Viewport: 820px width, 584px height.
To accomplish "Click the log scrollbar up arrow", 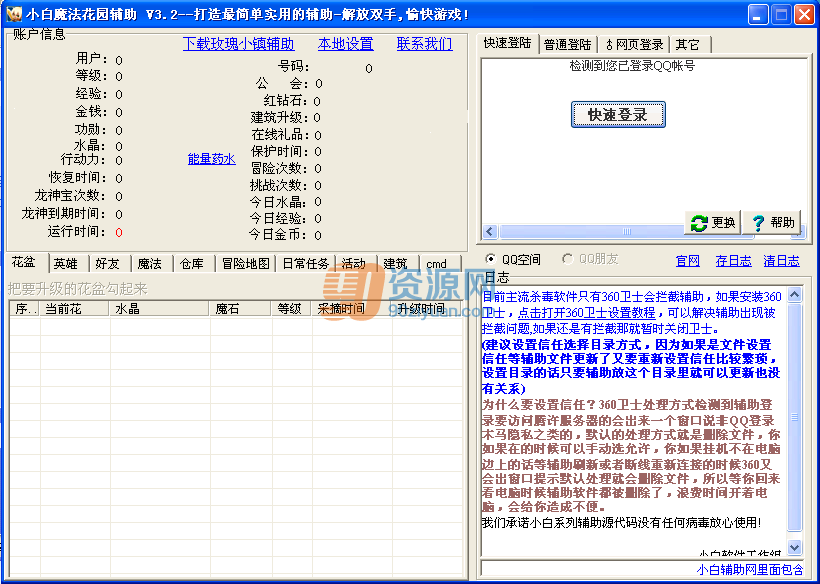I will pyautogui.click(x=794, y=295).
